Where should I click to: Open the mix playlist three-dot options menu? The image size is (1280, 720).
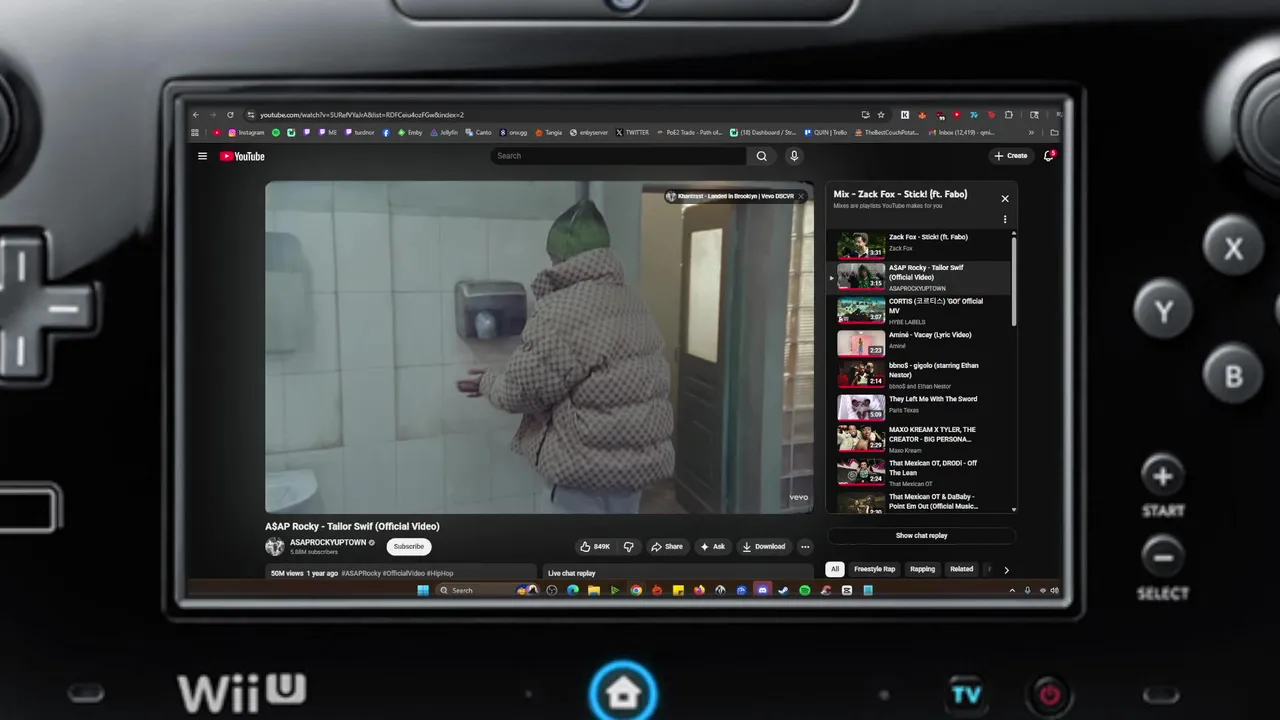point(1005,220)
